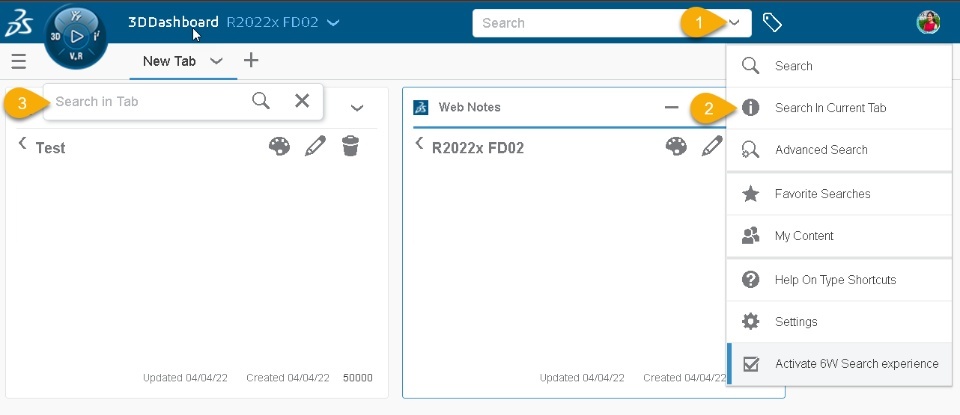Open Favorite Searches
Viewport: 960px width, 415px height.
(x=839, y=194)
